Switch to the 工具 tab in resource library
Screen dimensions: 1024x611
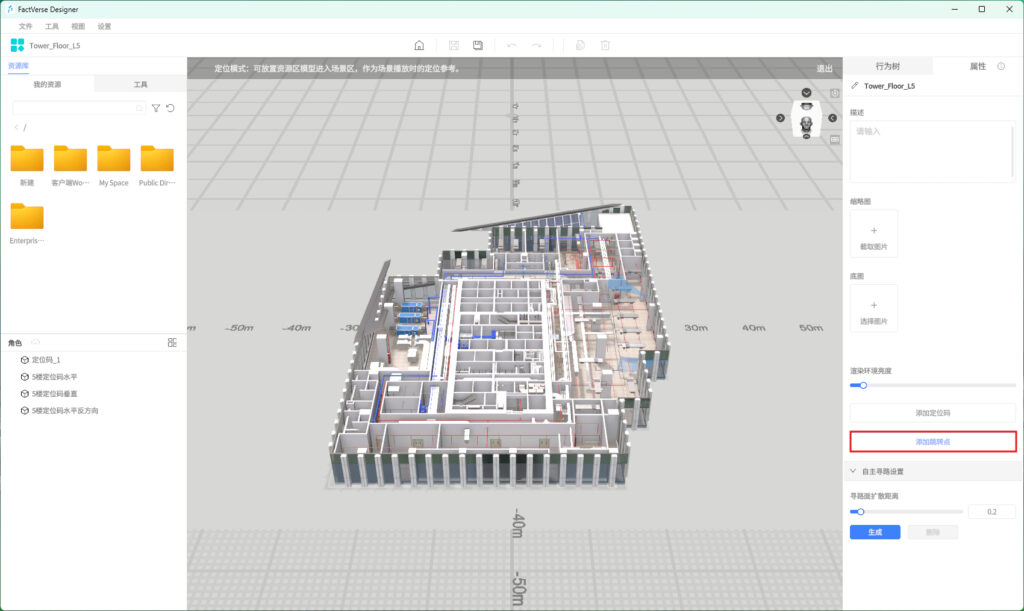click(x=140, y=84)
